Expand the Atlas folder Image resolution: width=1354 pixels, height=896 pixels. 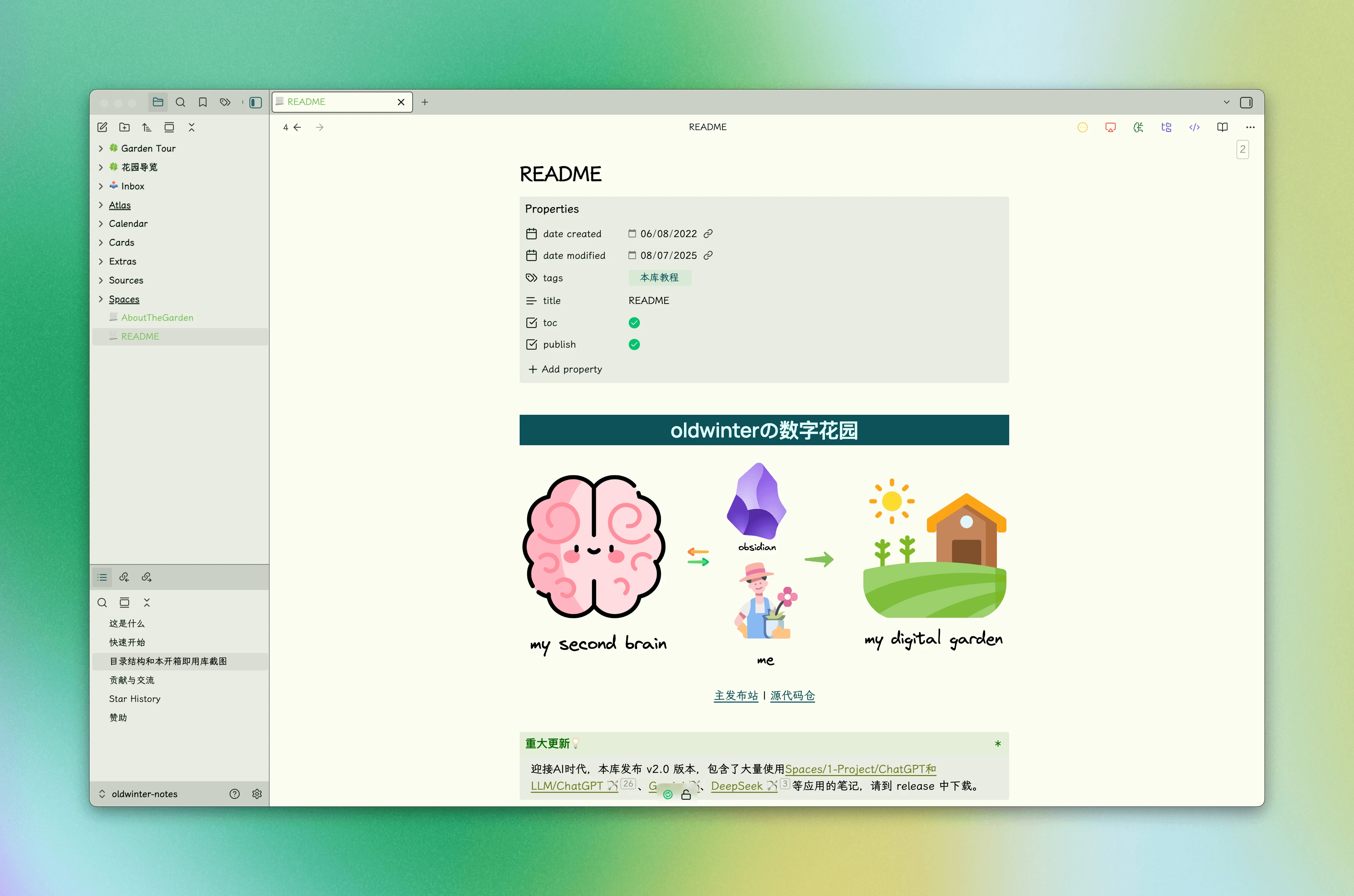(101, 205)
